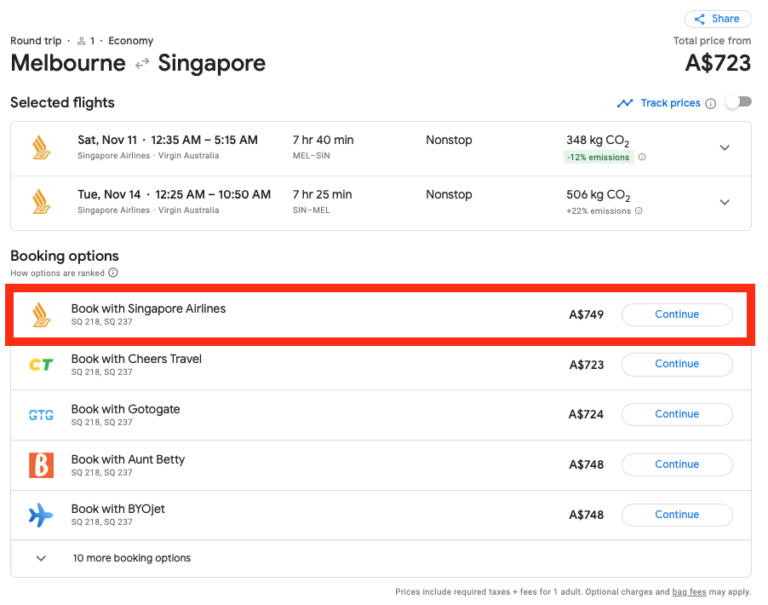Click the Track prices trend line icon
The image size is (768, 605).
click(625, 103)
